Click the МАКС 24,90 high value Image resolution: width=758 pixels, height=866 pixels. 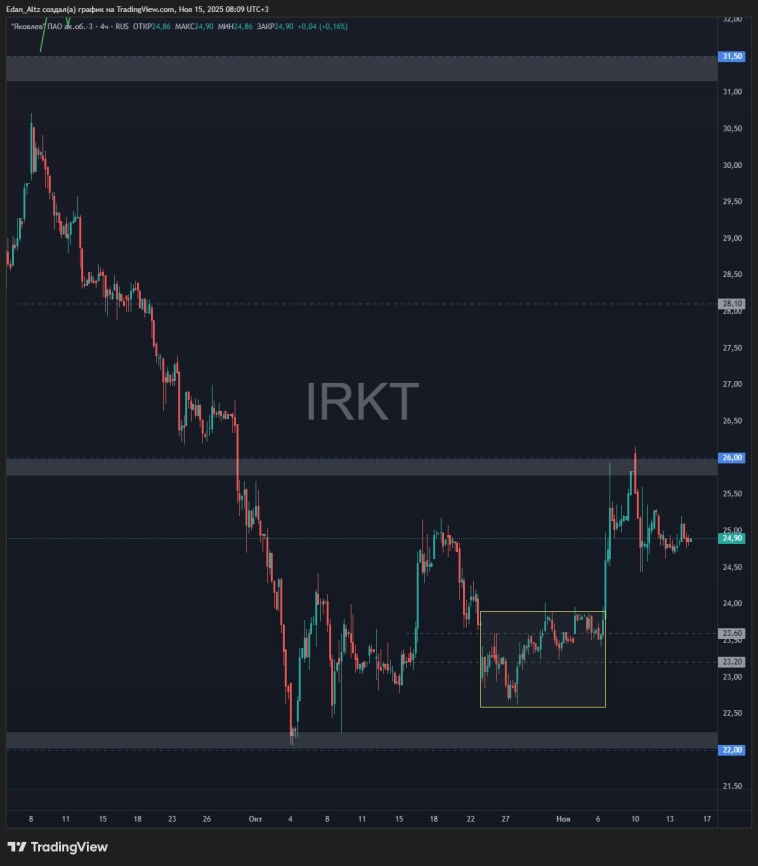coord(194,27)
